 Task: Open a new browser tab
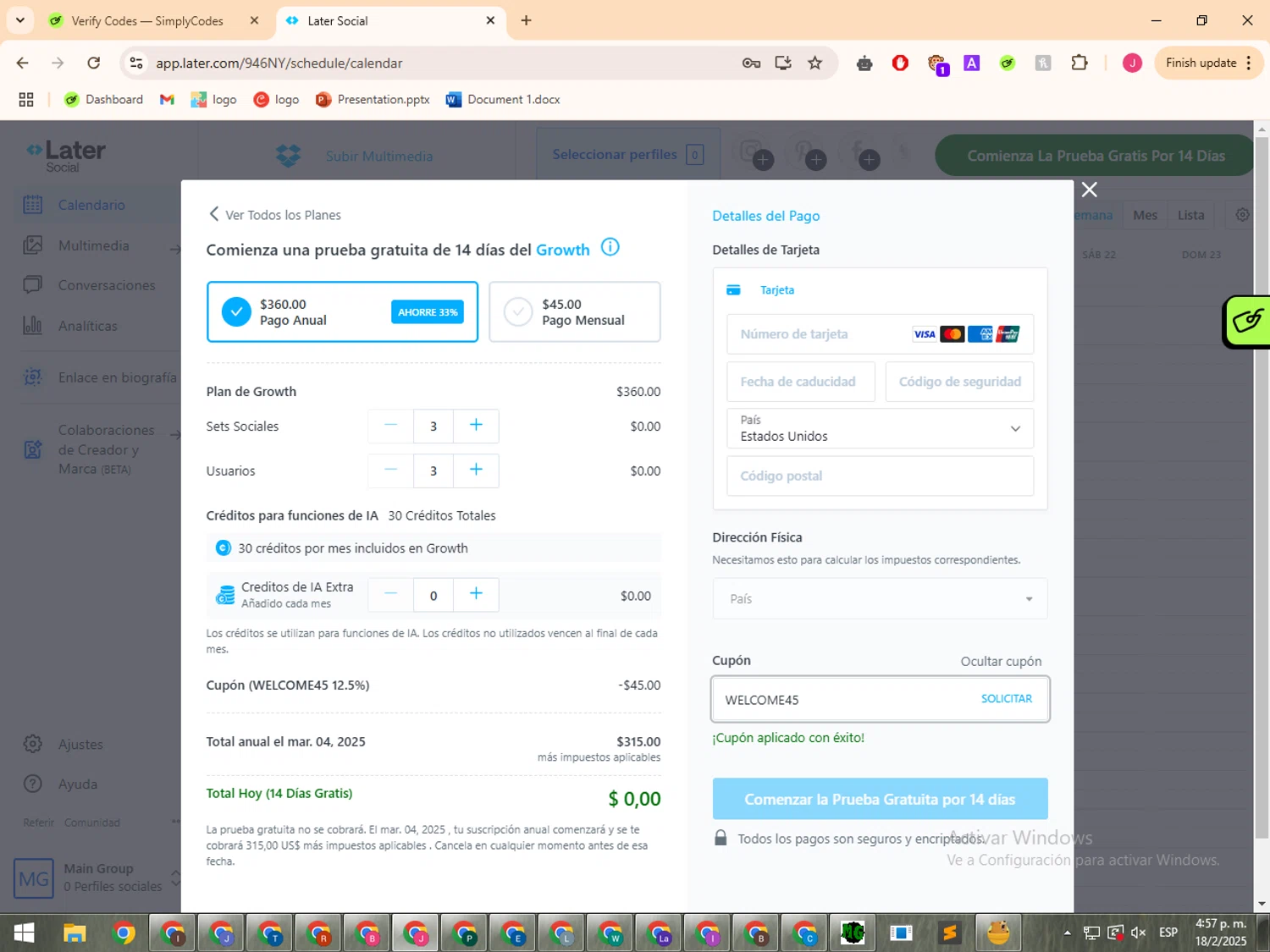(x=526, y=20)
